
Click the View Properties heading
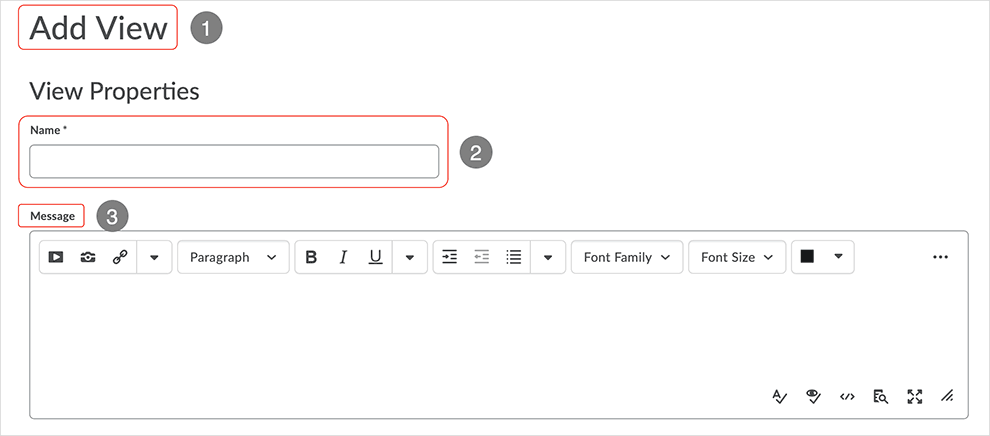click(114, 91)
